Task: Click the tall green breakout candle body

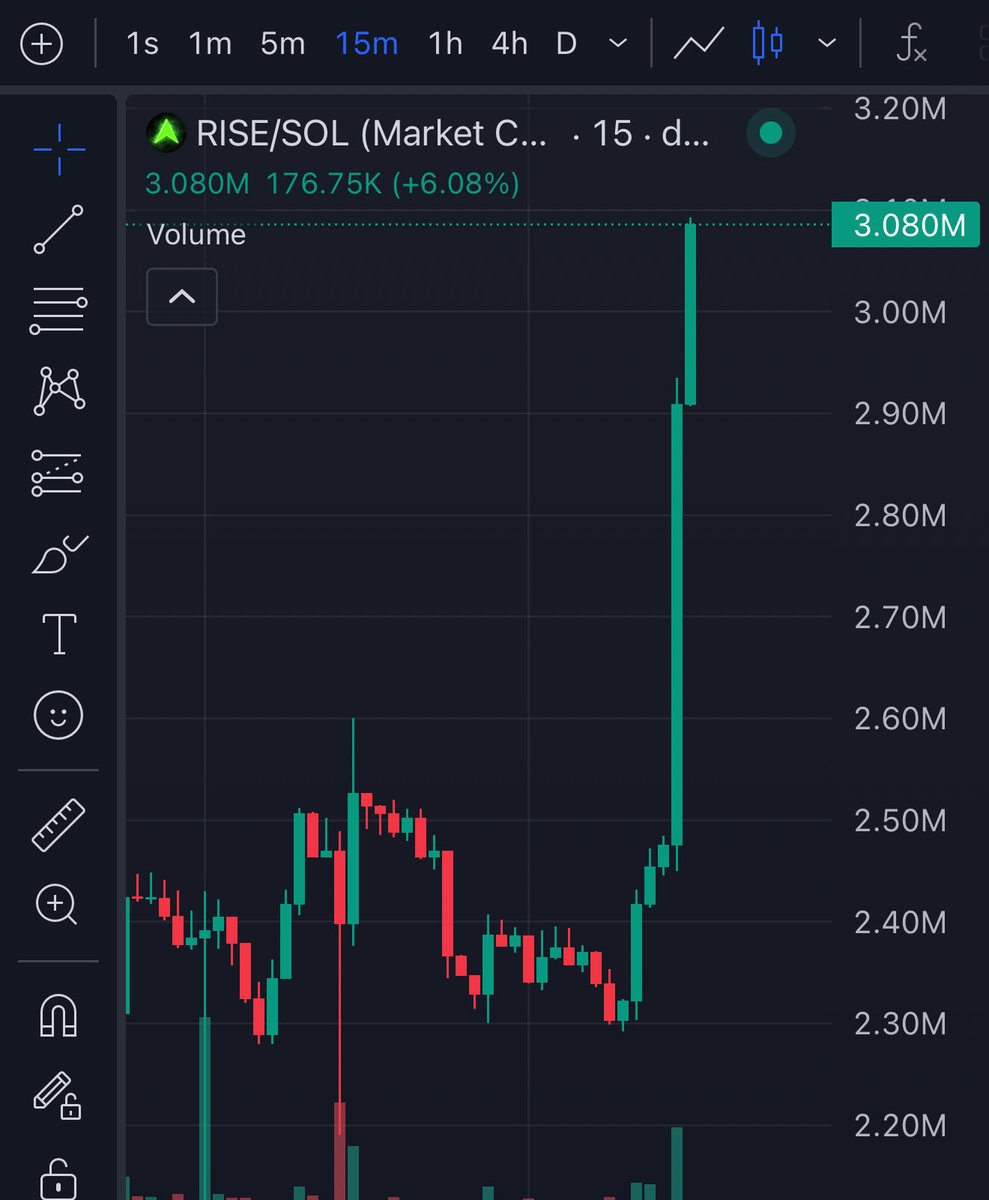Action: [x=677, y=625]
